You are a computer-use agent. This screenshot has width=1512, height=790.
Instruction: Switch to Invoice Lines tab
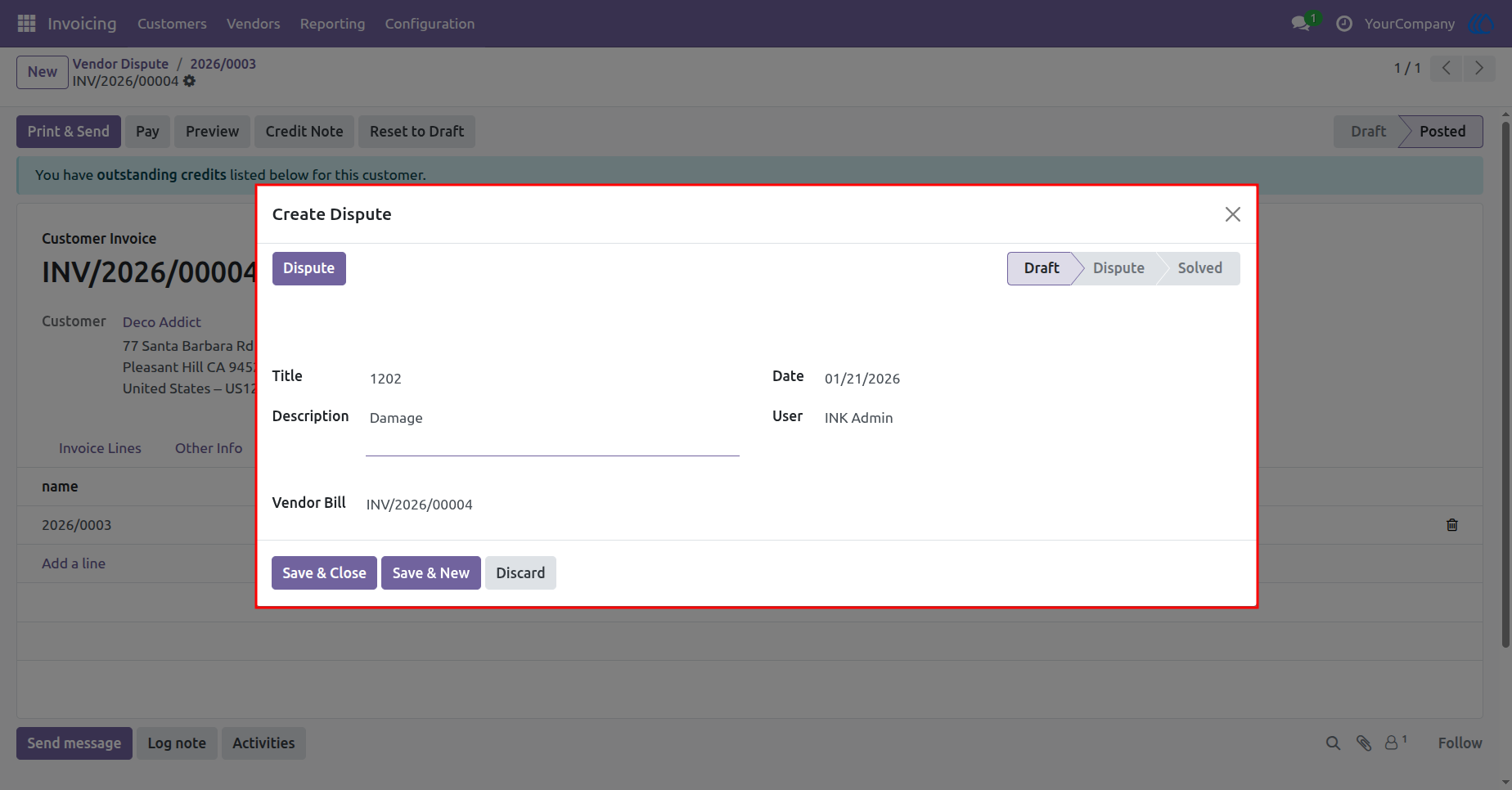pyautogui.click(x=100, y=448)
